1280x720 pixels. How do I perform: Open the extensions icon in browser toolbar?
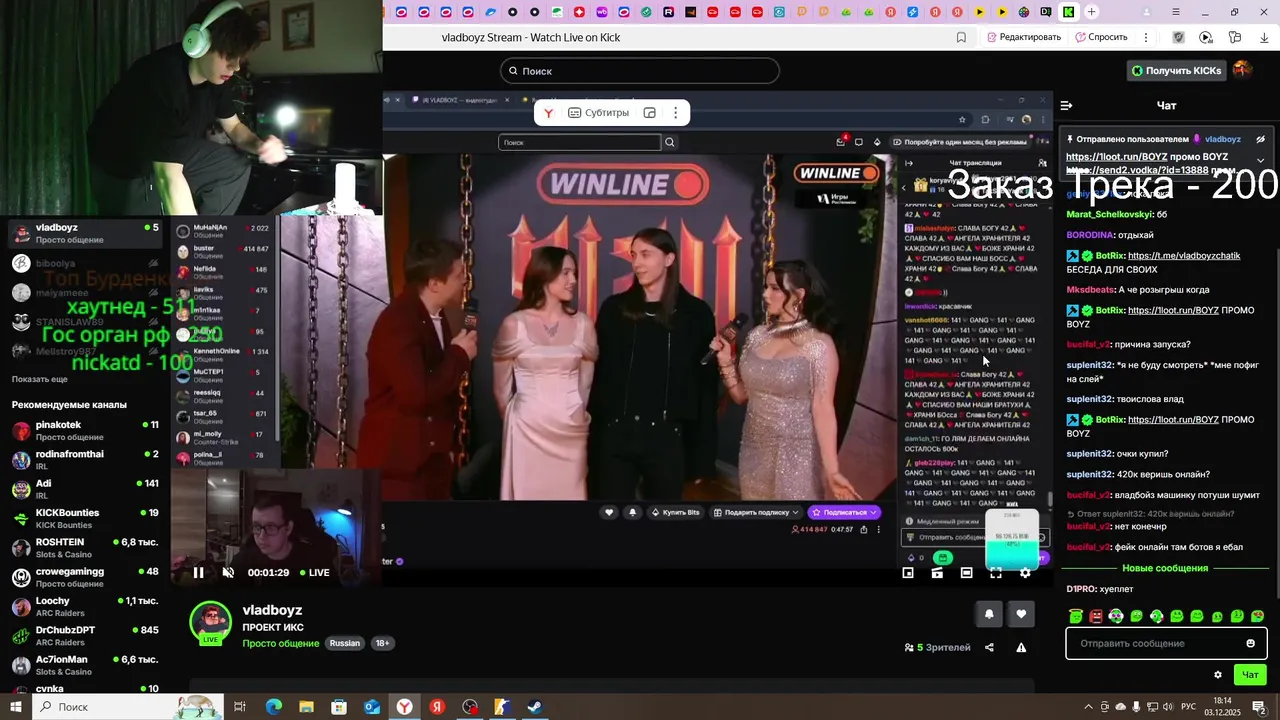click(x=1235, y=37)
